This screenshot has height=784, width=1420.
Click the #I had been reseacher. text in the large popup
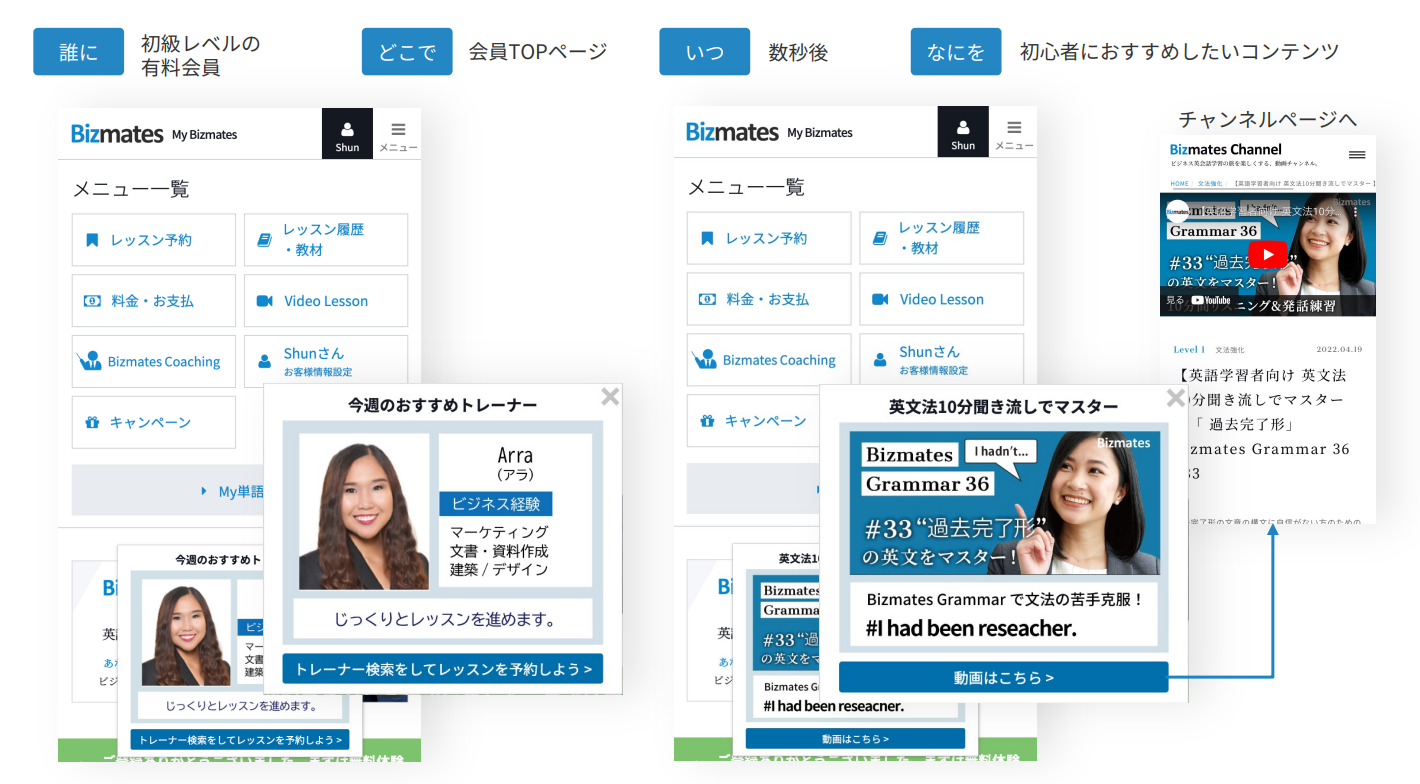coord(971,629)
